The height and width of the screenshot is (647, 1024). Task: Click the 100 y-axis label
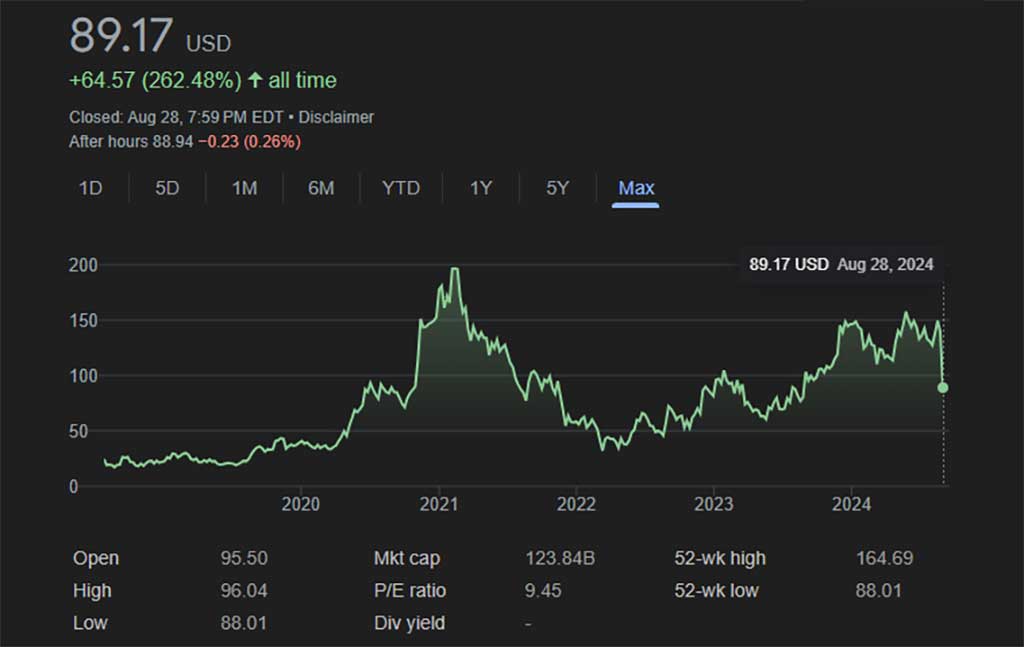[83, 376]
